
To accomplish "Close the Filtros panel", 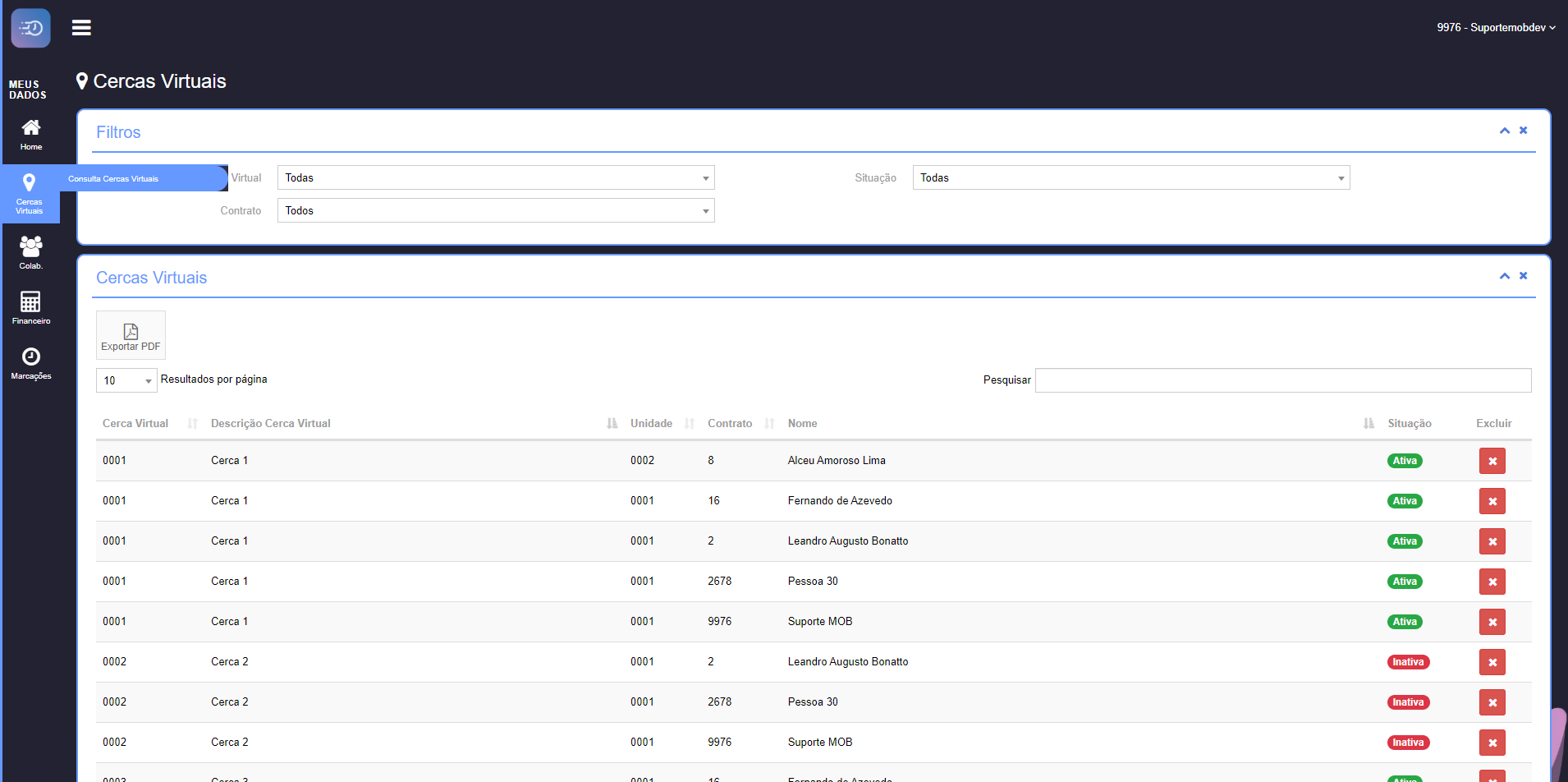I will pyautogui.click(x=1523, y=131).
